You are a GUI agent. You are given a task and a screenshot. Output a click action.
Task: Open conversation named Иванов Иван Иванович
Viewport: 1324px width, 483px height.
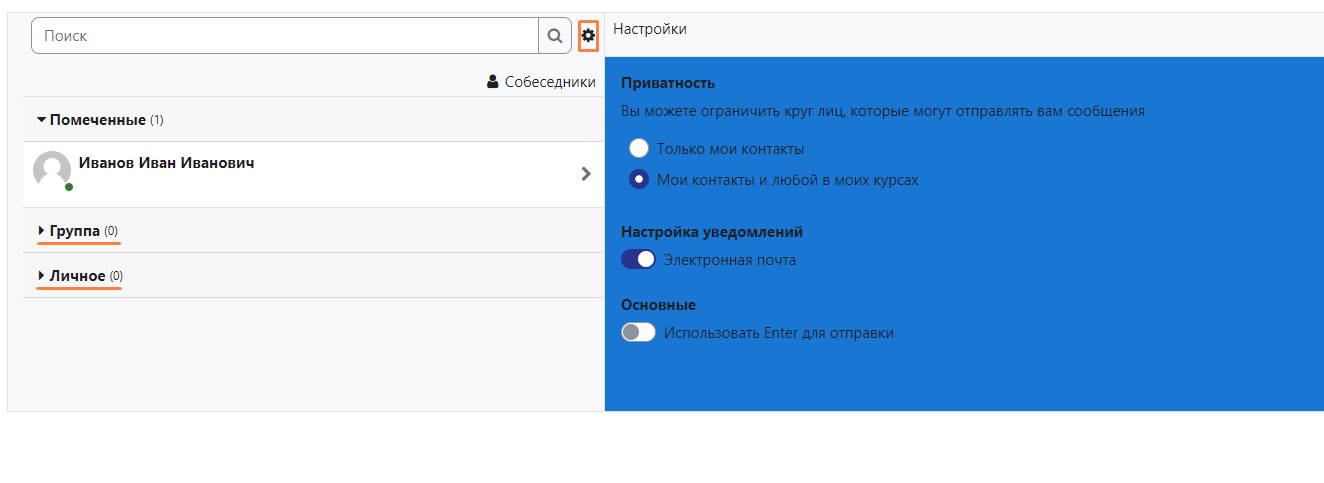(166, 163)
